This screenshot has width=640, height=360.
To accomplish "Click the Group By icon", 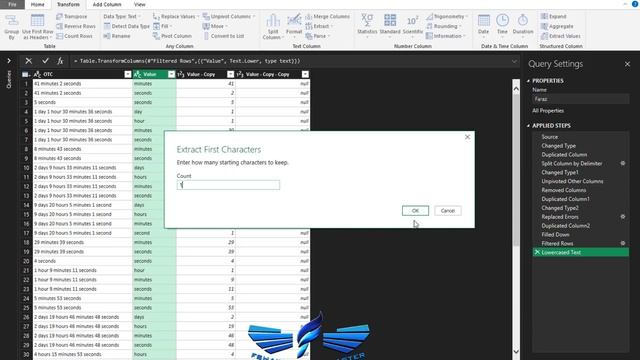I will point(11,27).
